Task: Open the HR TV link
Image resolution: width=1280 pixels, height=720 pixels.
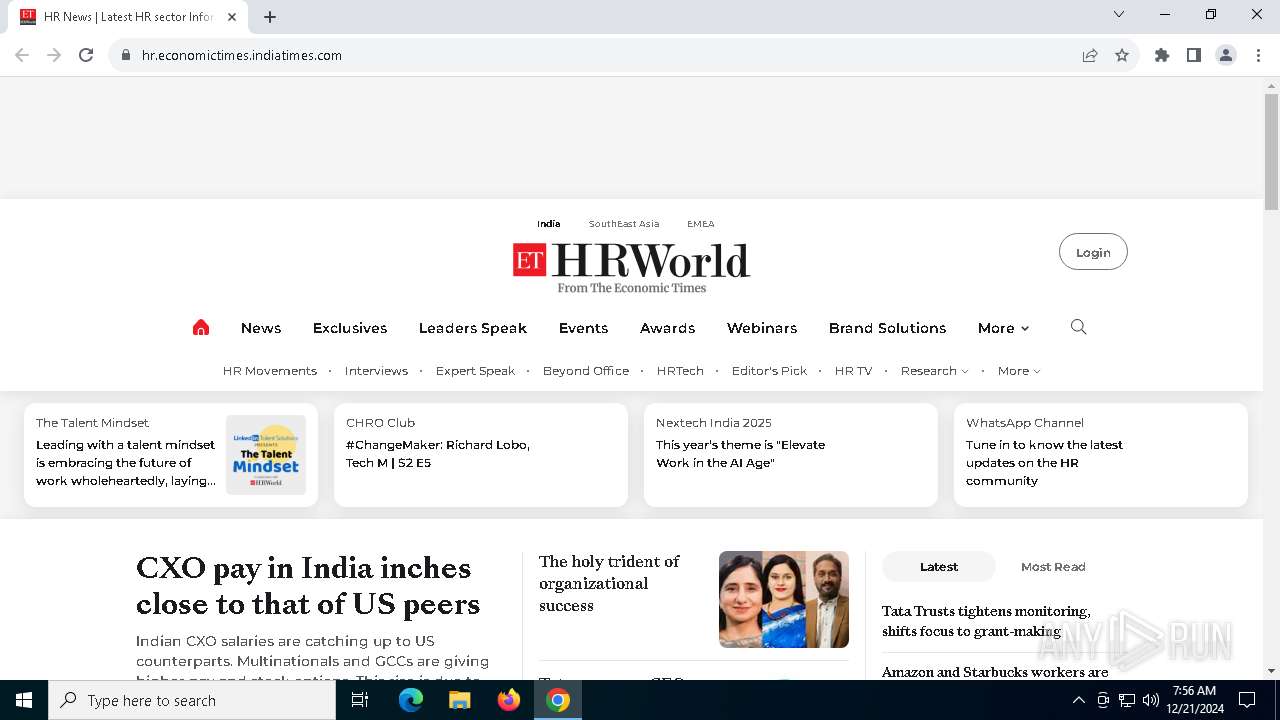Action: 853,371
